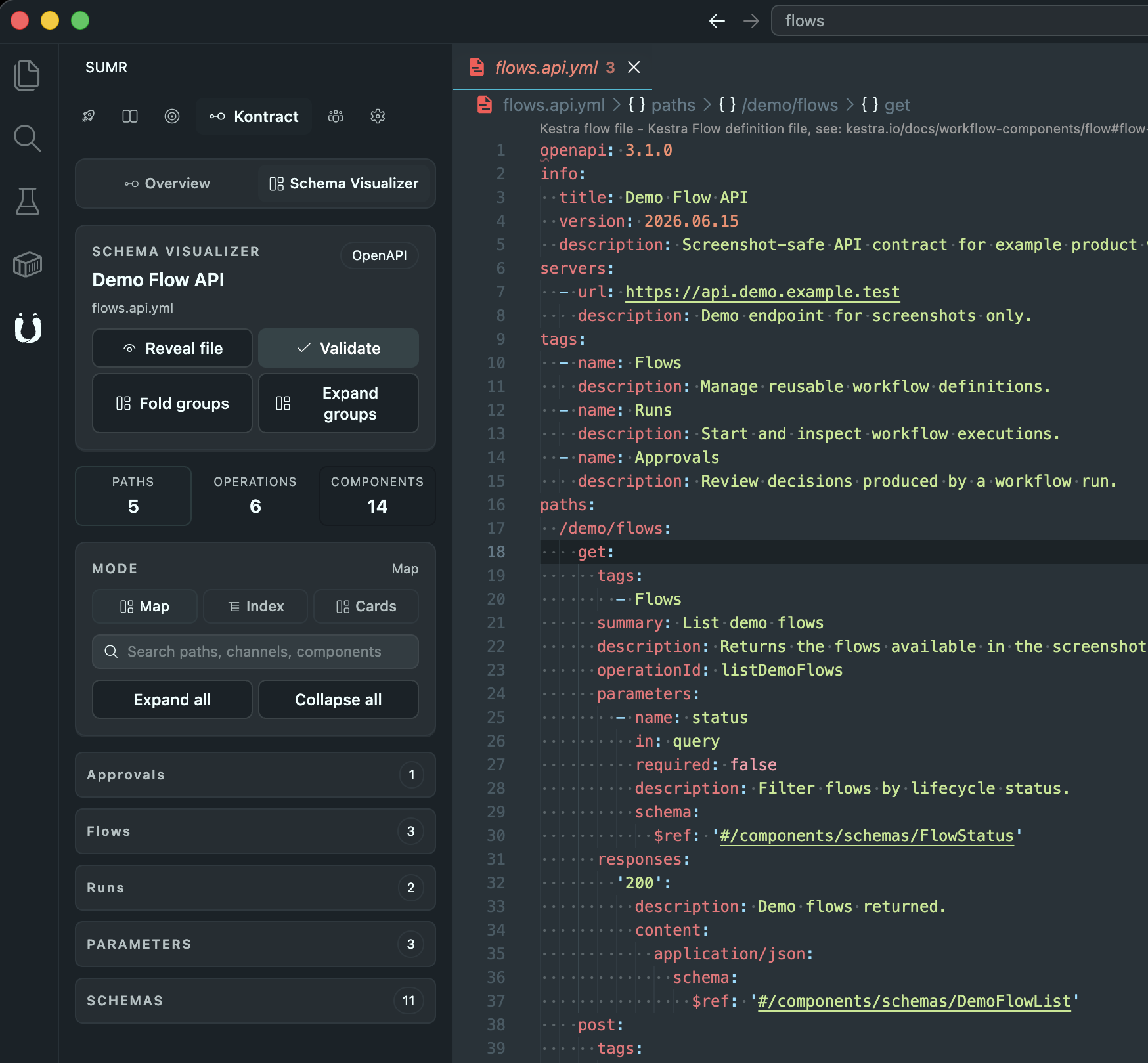Open the SUMR magnet icon in activity bar
This screenshot has width=1148, height=1063.
(27, 328)
